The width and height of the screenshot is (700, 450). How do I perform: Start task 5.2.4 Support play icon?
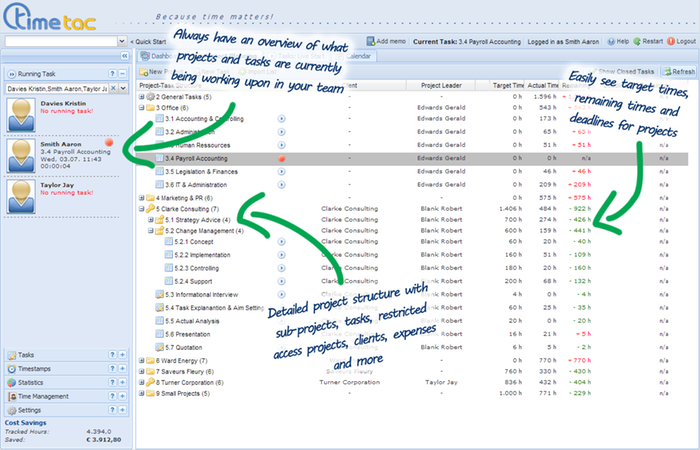coord(281,281)
